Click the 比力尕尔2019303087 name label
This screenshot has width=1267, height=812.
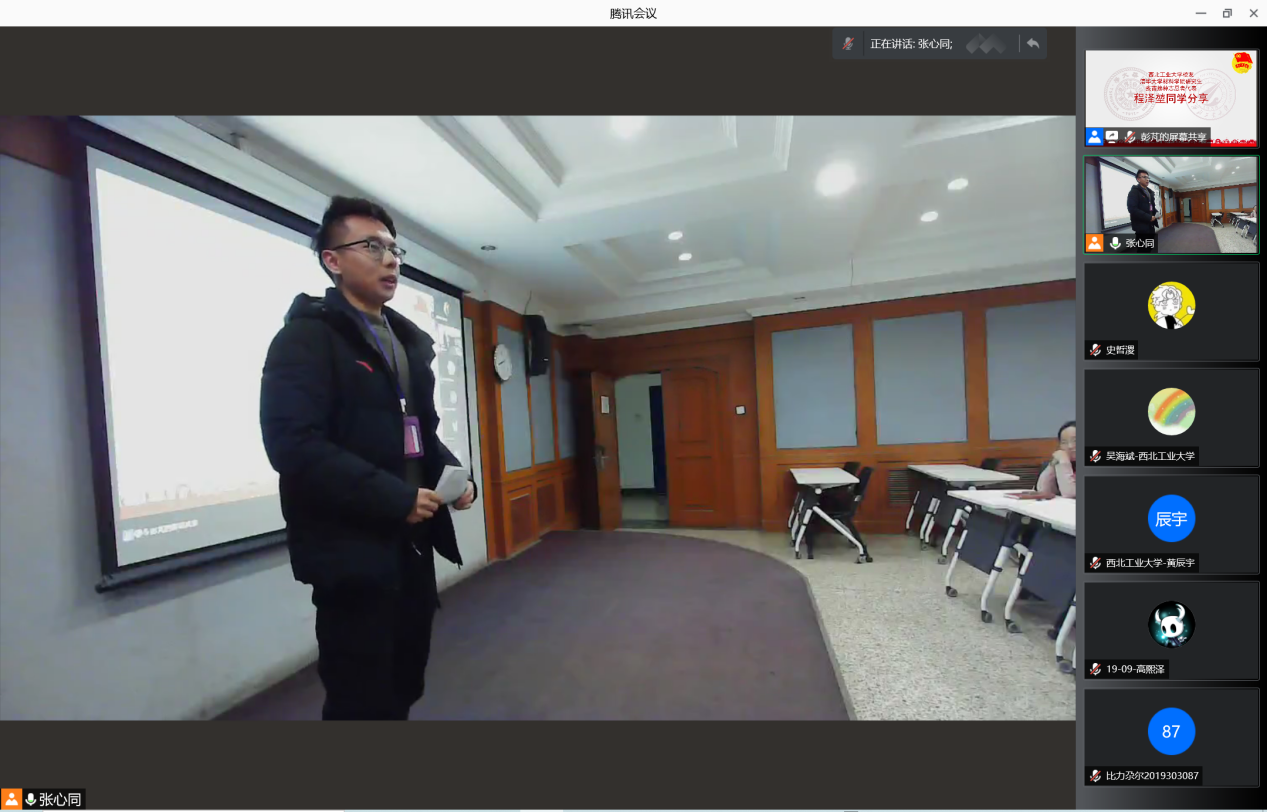[1152, 776]
